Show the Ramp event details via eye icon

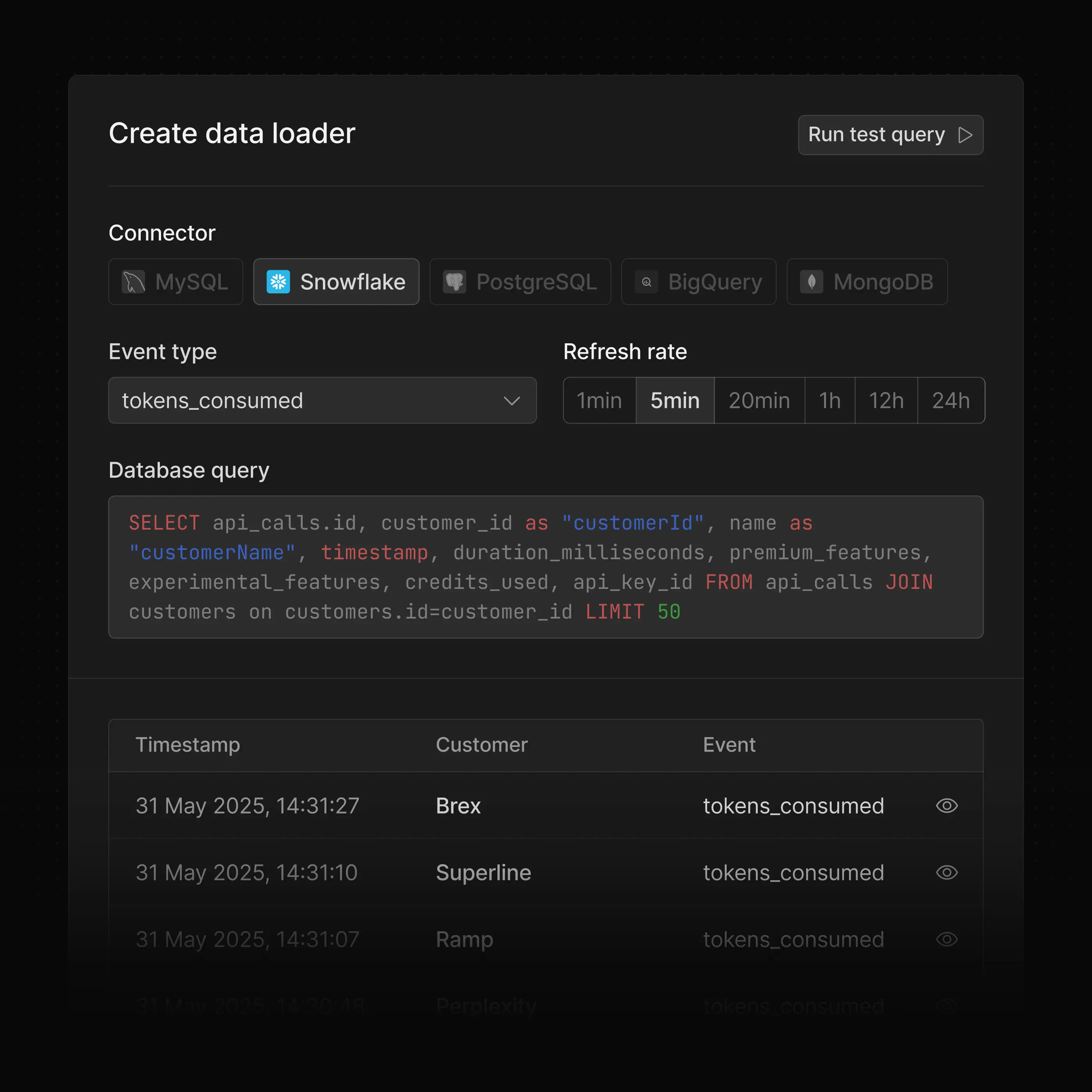point(947,939)
